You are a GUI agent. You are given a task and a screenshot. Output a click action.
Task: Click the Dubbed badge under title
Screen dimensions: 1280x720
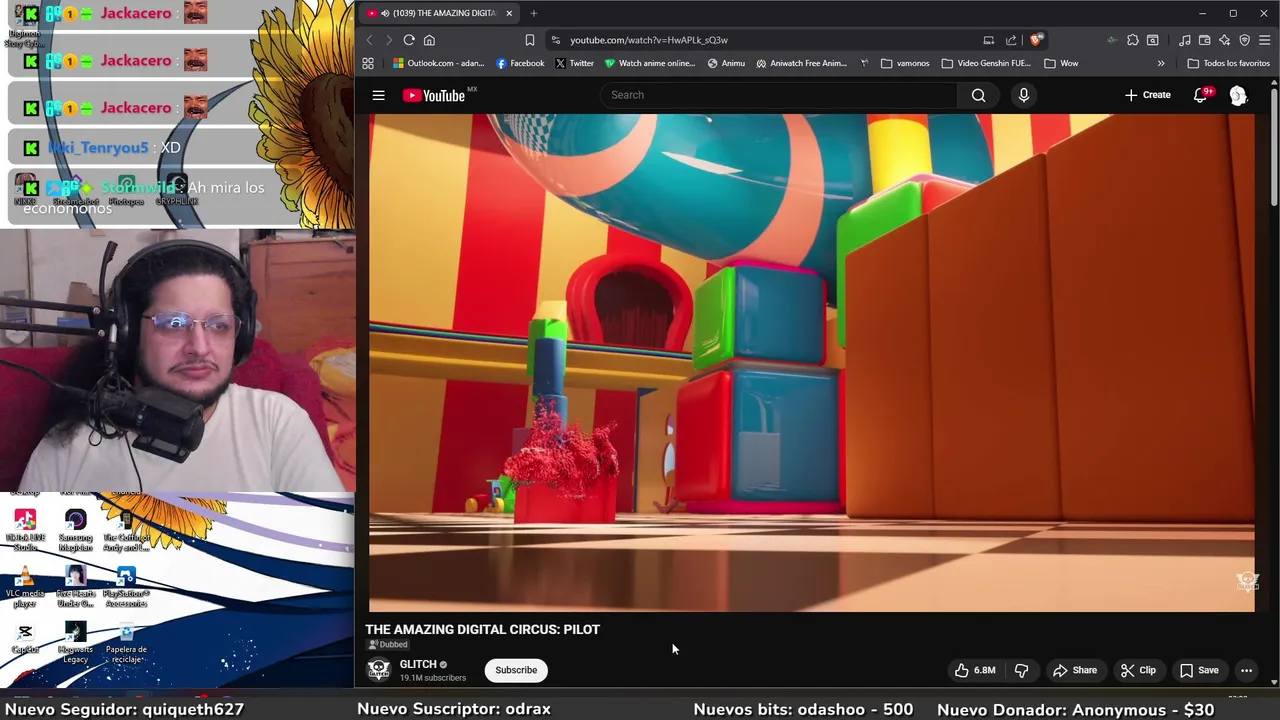tap(387, 645)
